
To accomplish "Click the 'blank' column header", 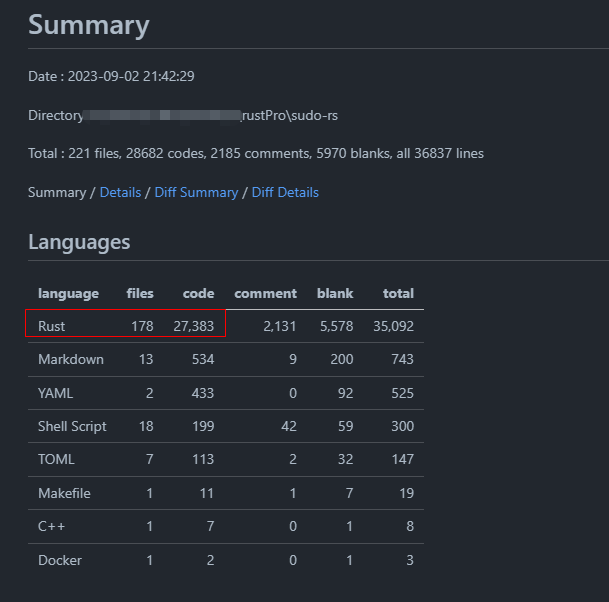I will tap(335, 293).
